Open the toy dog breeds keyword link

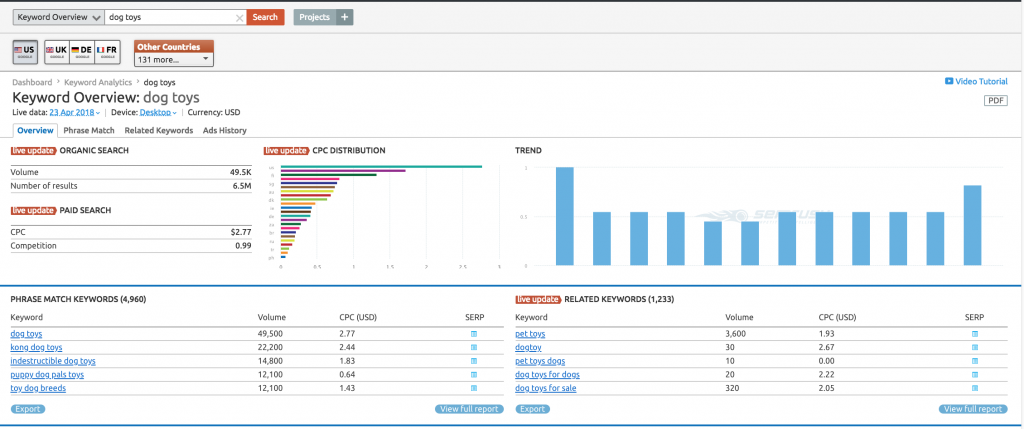tap(39, 389)
